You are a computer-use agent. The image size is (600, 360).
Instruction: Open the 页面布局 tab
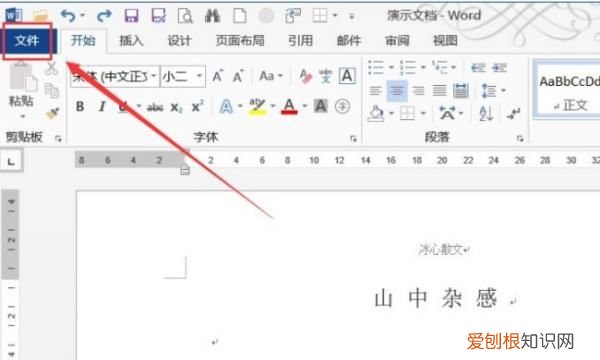point(240,41)
